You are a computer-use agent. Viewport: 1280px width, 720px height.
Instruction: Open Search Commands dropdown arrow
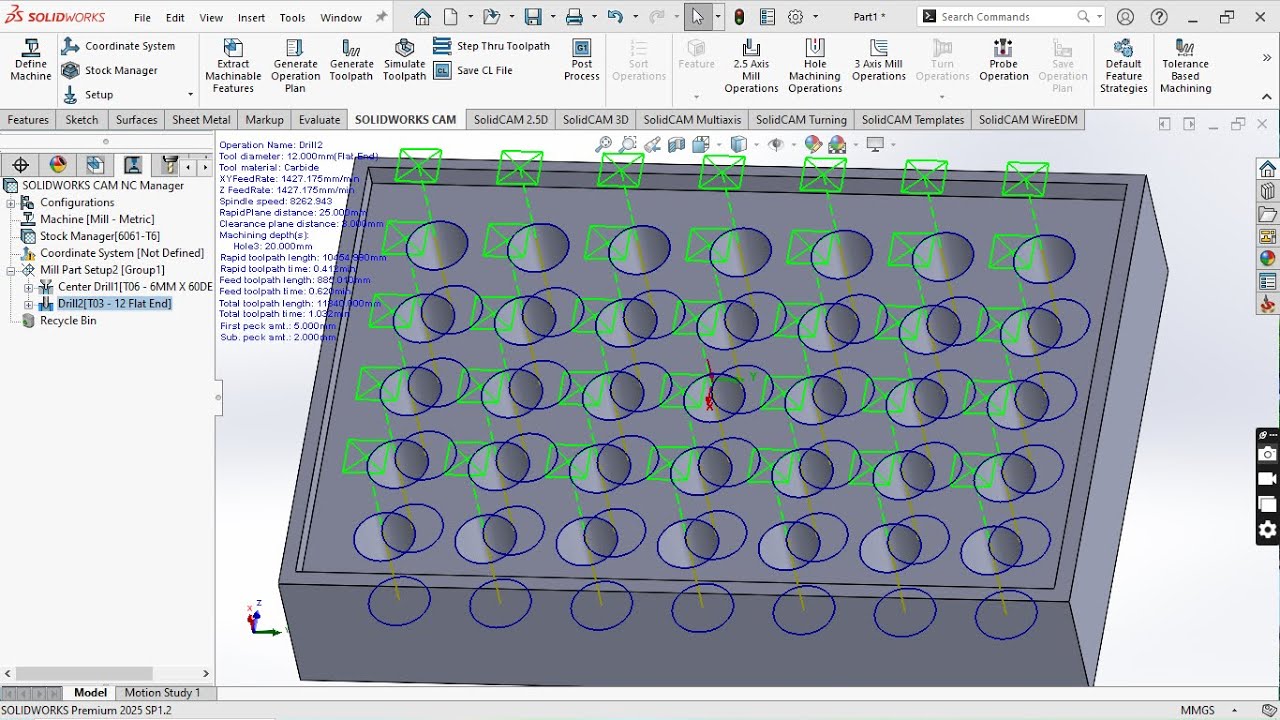click(x=1099, y=17)
